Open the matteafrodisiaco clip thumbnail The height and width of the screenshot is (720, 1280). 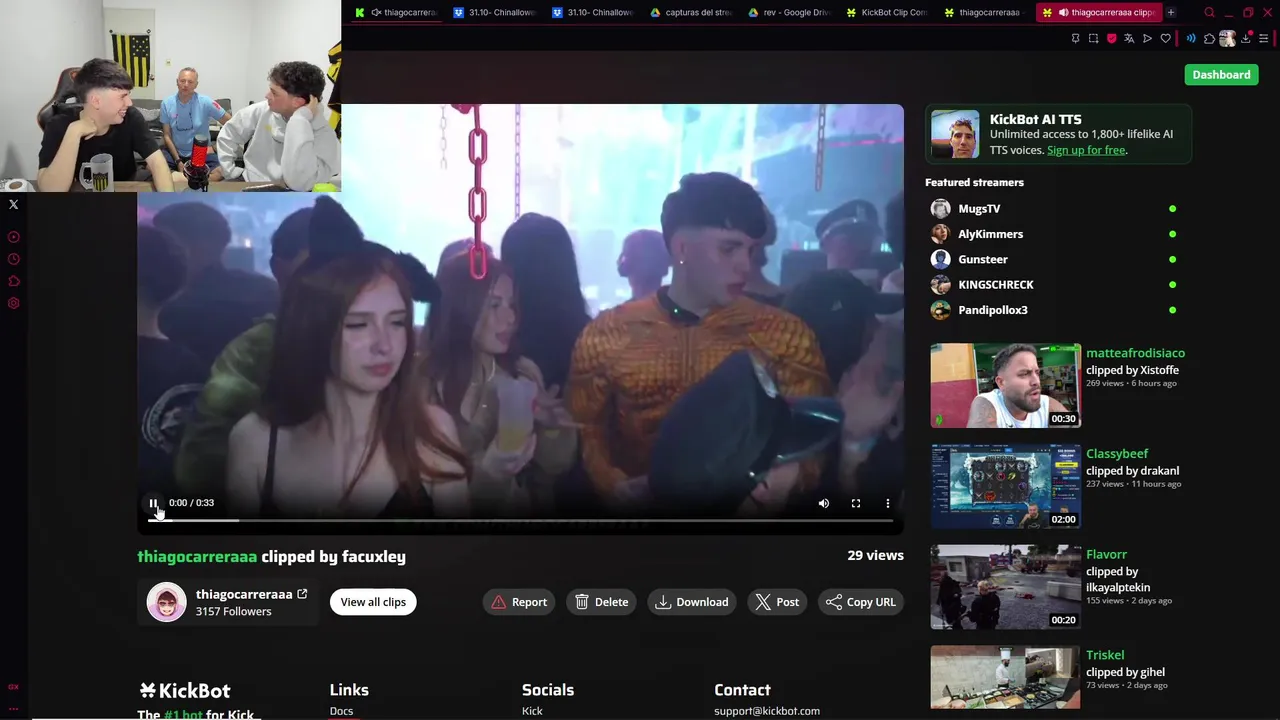tap(1005, 386)
